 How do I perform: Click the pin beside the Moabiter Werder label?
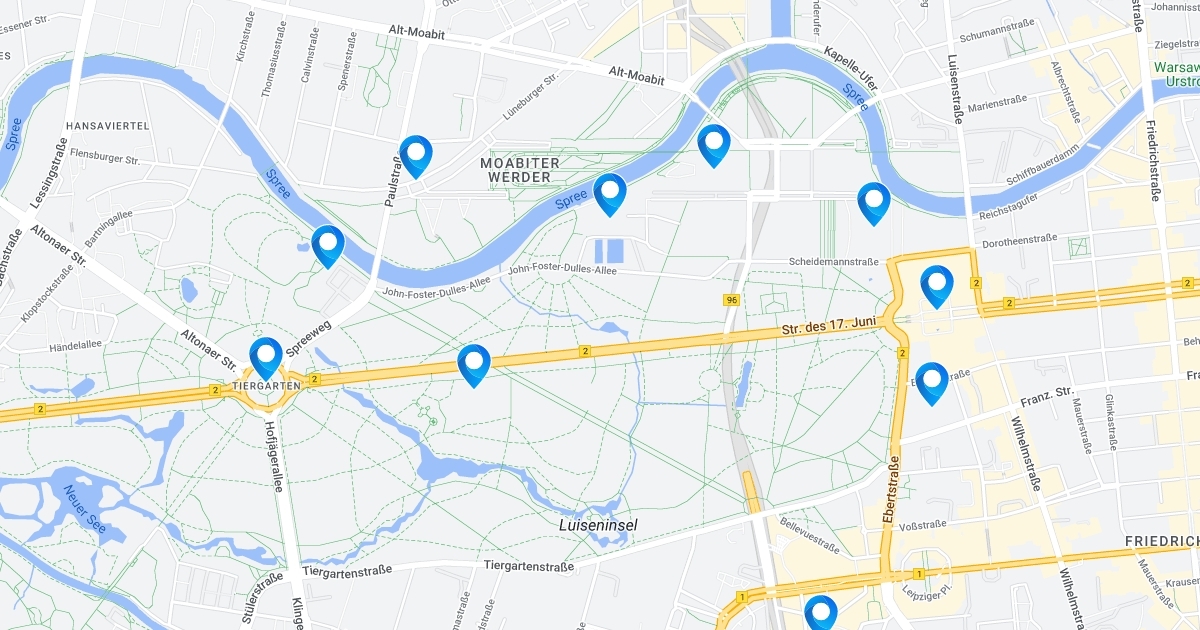click(610, 194)
